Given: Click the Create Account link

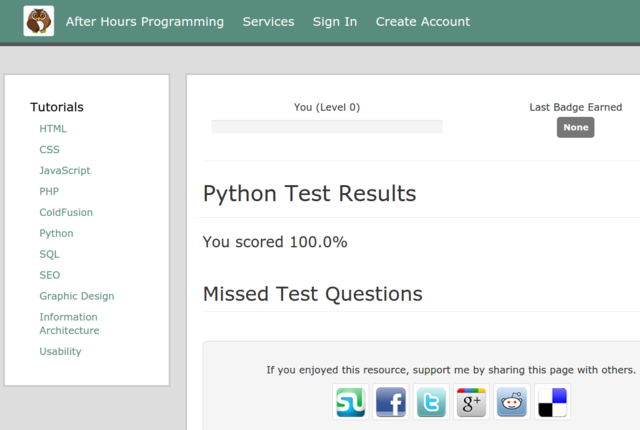Looking at the screenshot, I should (422, 21).
